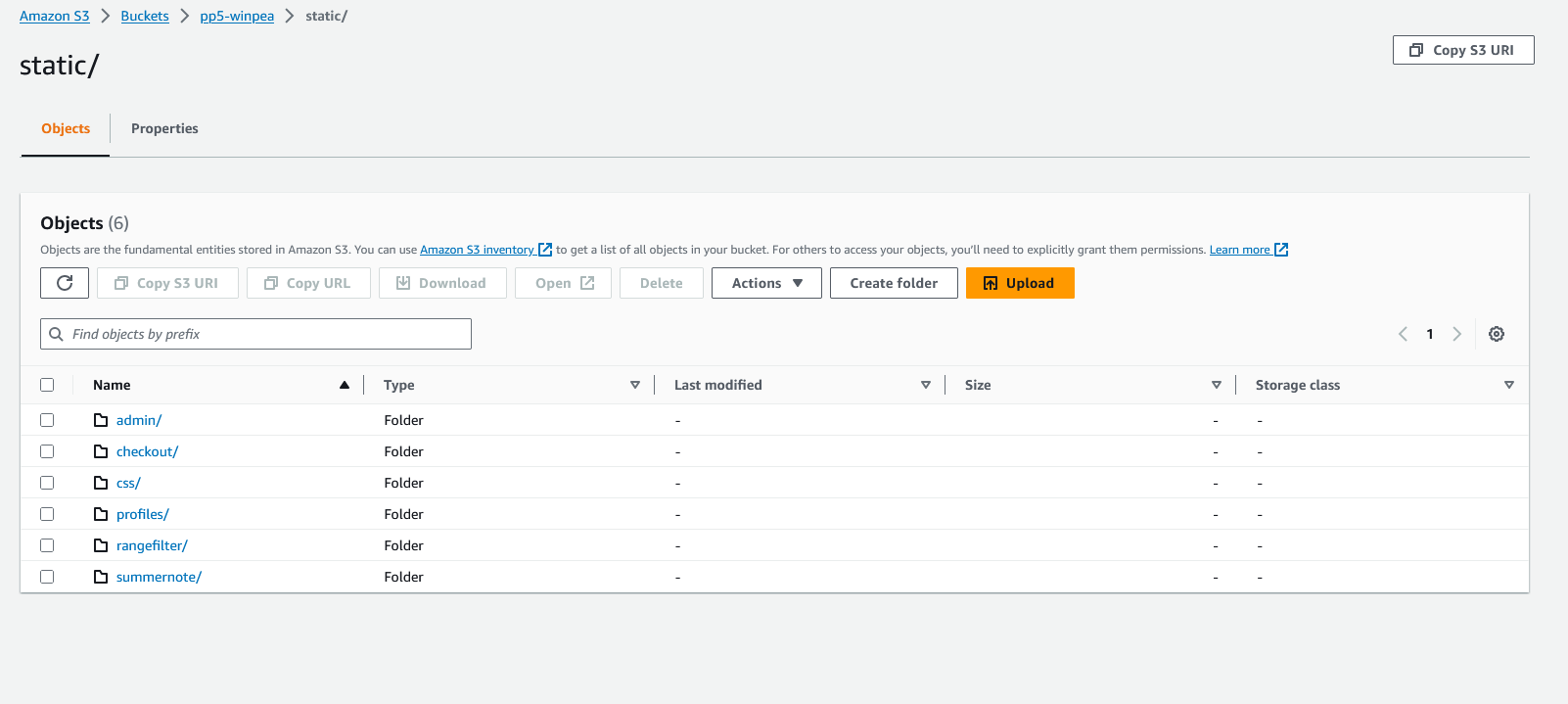
Task: Tick the checkbox for rangefilter/ folder
Action: pos(47,545)
